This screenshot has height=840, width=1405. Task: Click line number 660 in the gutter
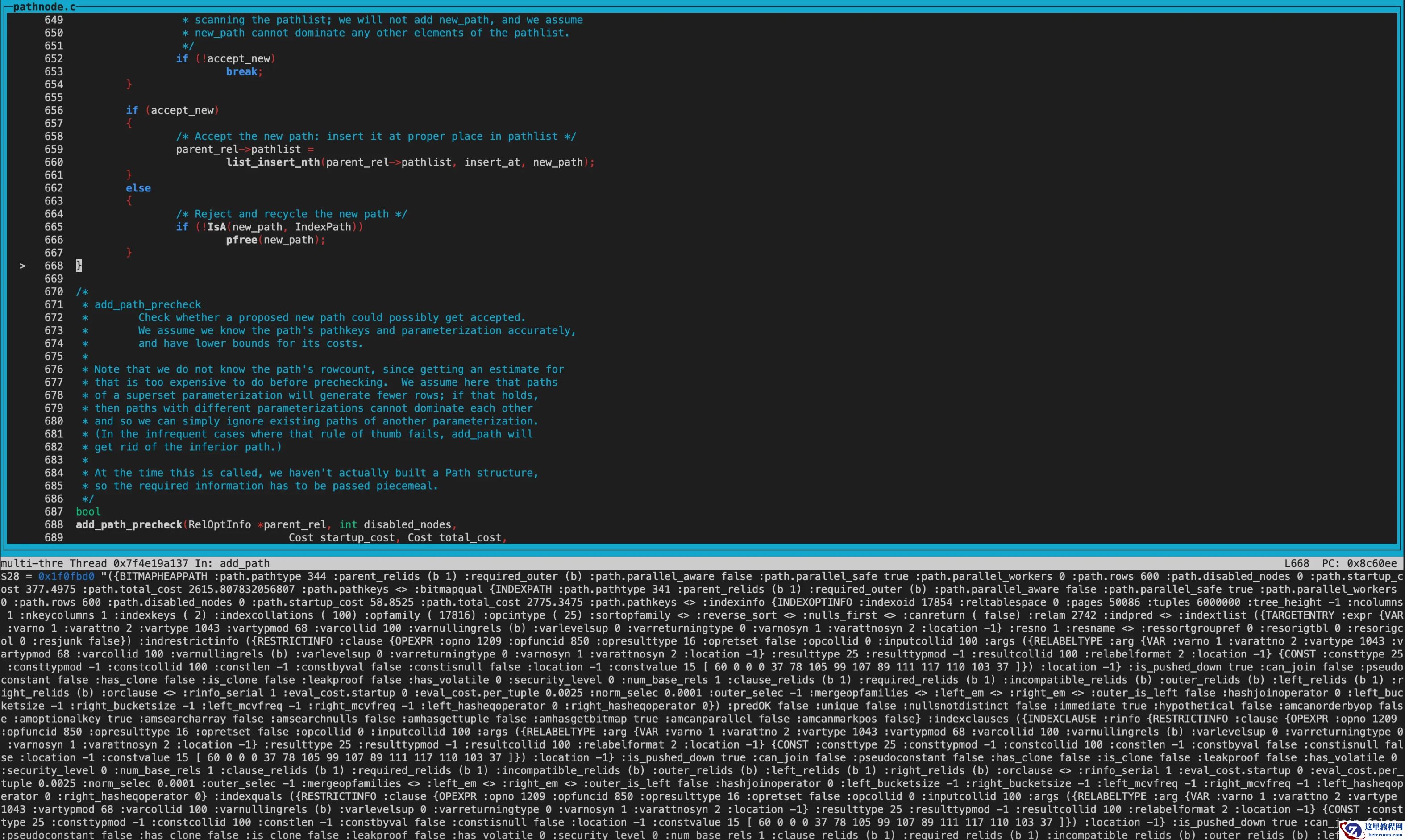pos(54,162)
